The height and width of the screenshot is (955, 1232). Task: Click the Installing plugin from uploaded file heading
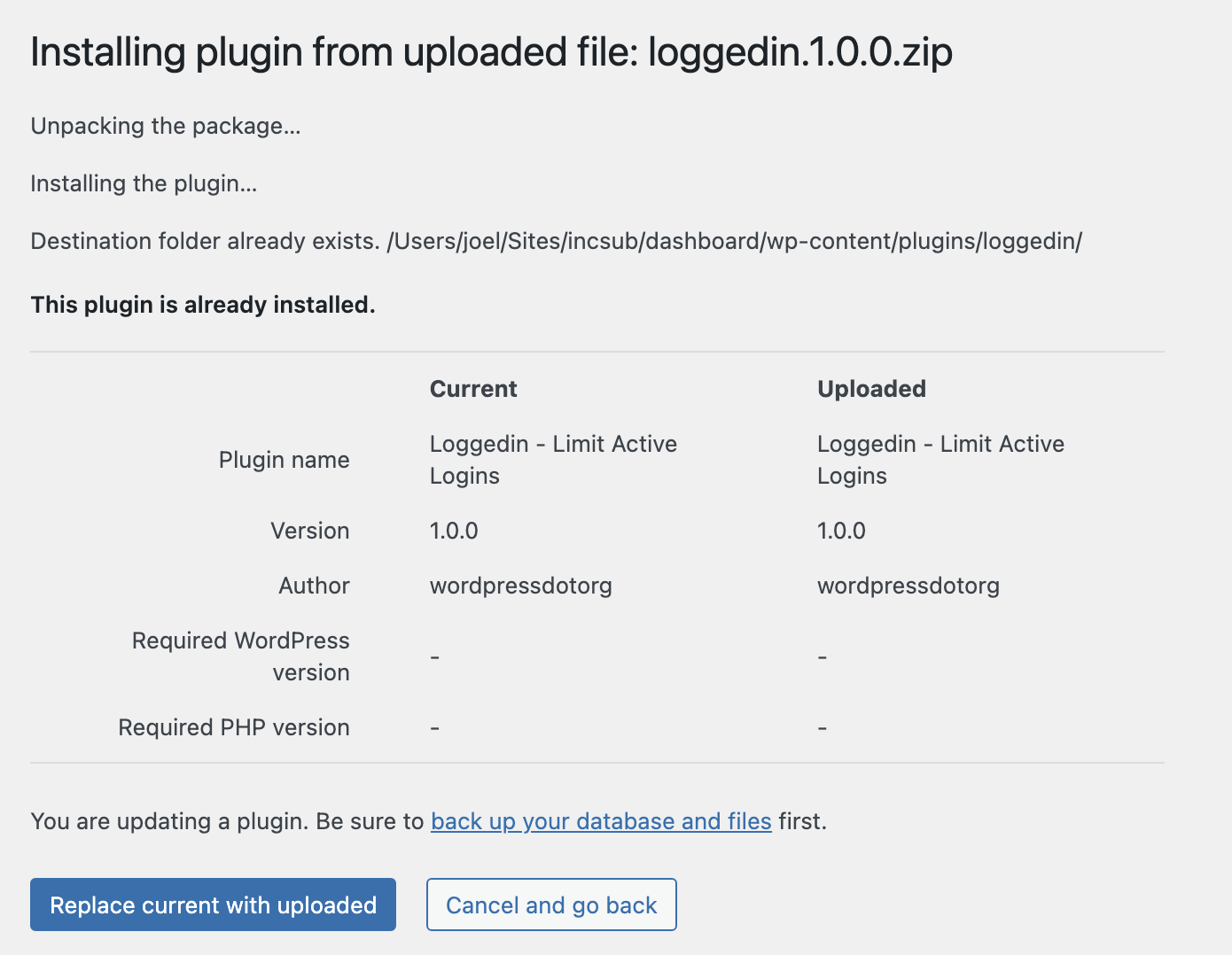491,52
